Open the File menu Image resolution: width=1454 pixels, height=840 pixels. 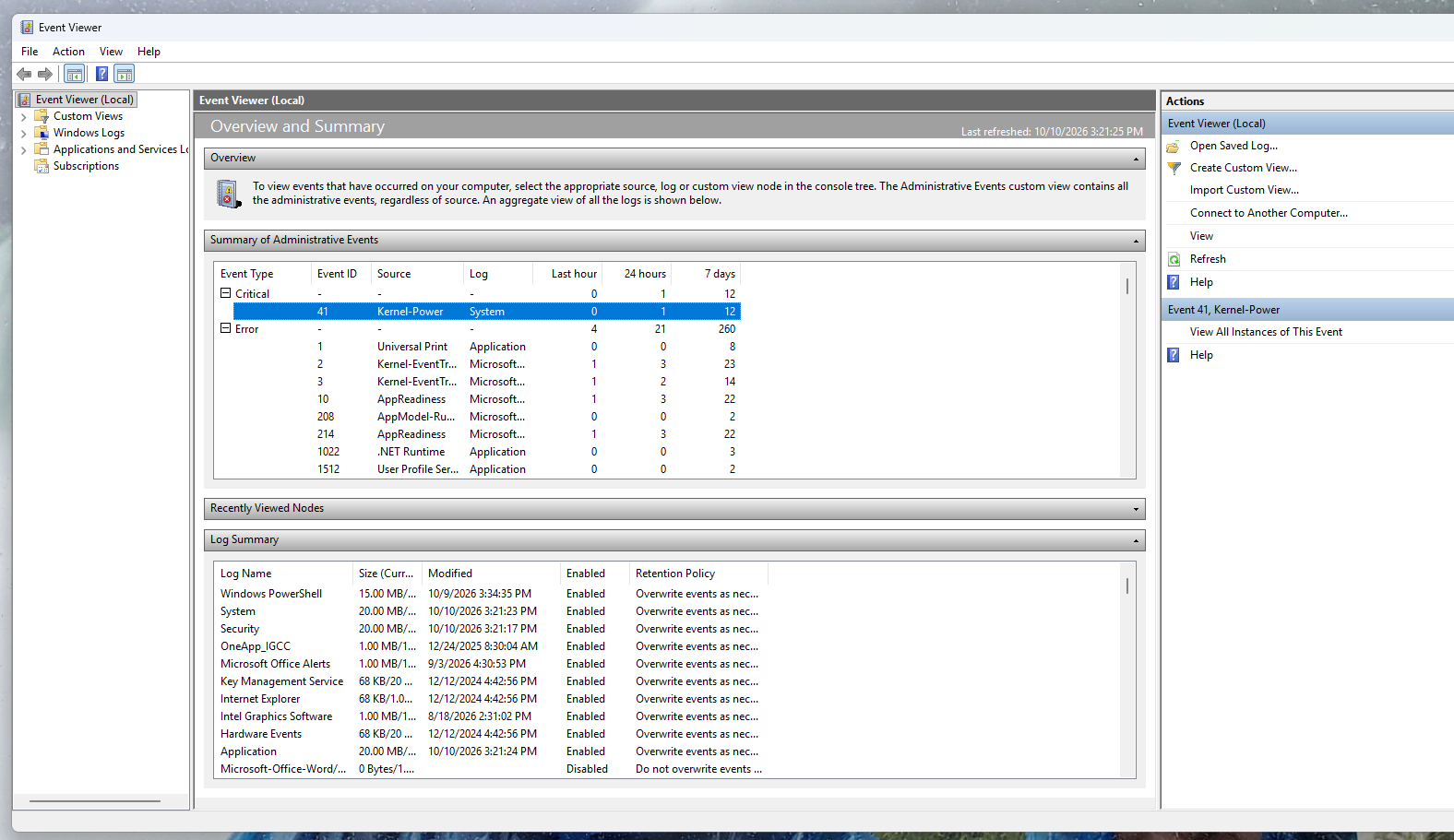tap(30, 52)
